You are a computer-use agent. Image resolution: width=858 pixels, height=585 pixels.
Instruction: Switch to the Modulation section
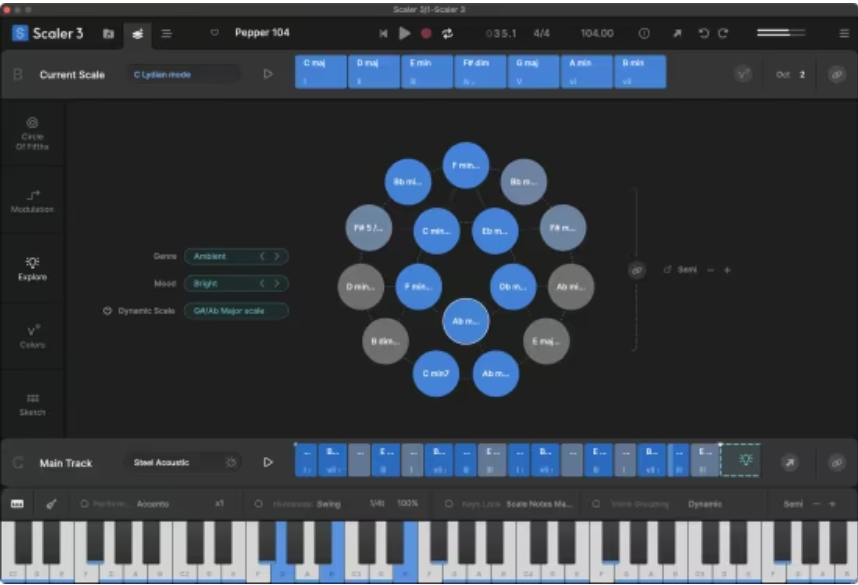tap(33, 201)
